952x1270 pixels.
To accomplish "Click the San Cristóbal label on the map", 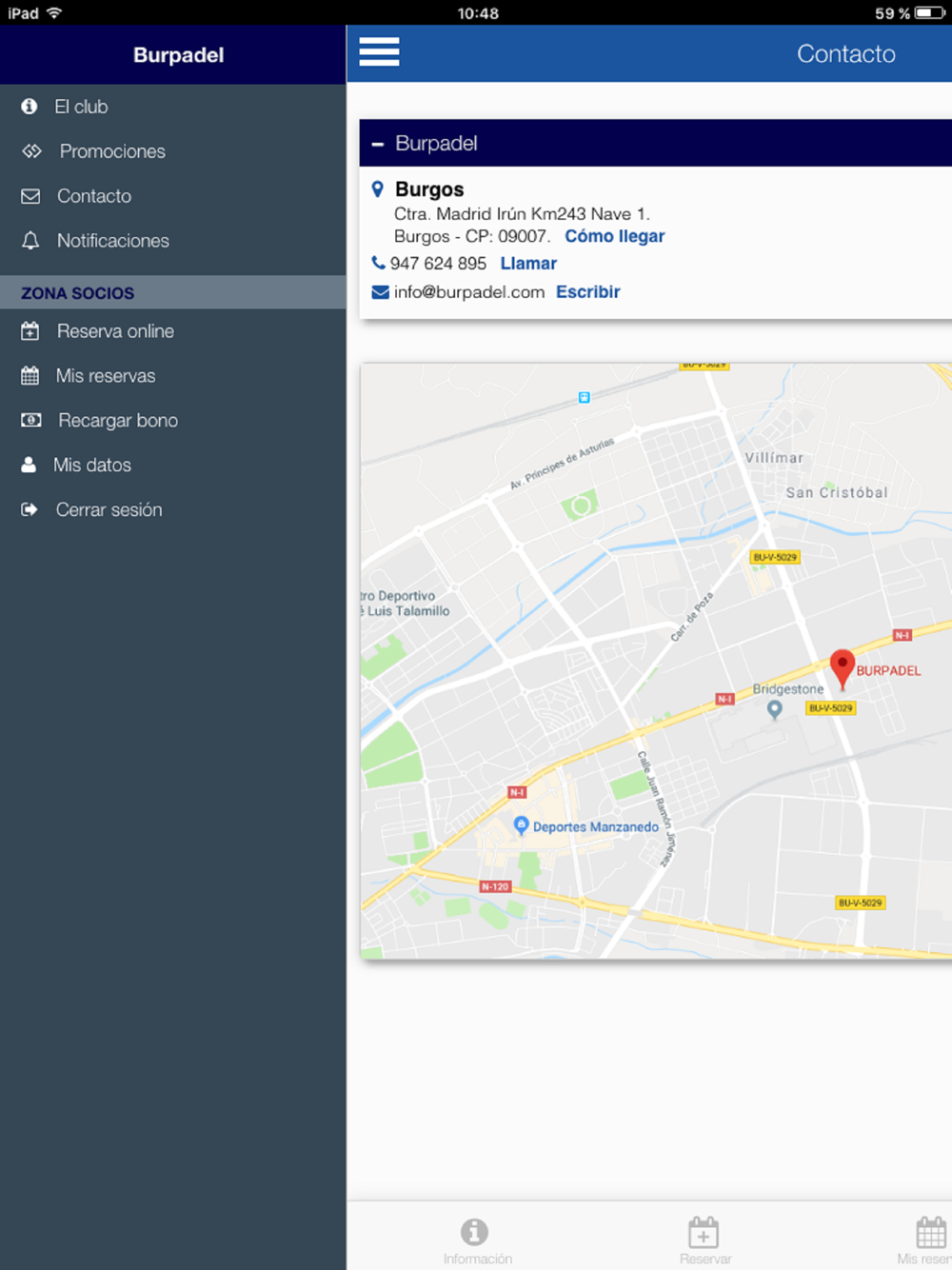I will point(837,492).
